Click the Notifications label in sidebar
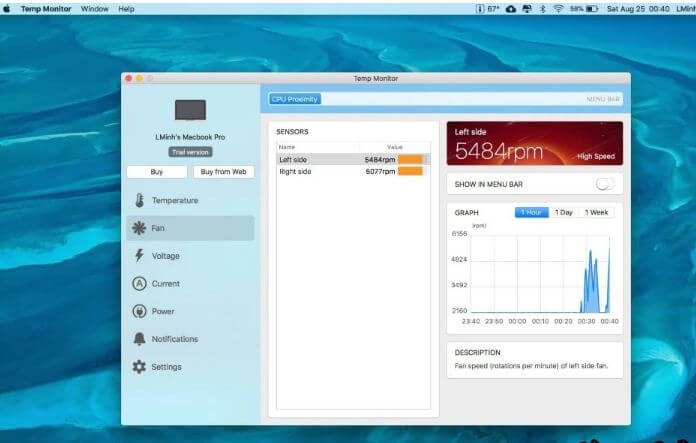Screen dimensions: 696x443 click(175, 339)
